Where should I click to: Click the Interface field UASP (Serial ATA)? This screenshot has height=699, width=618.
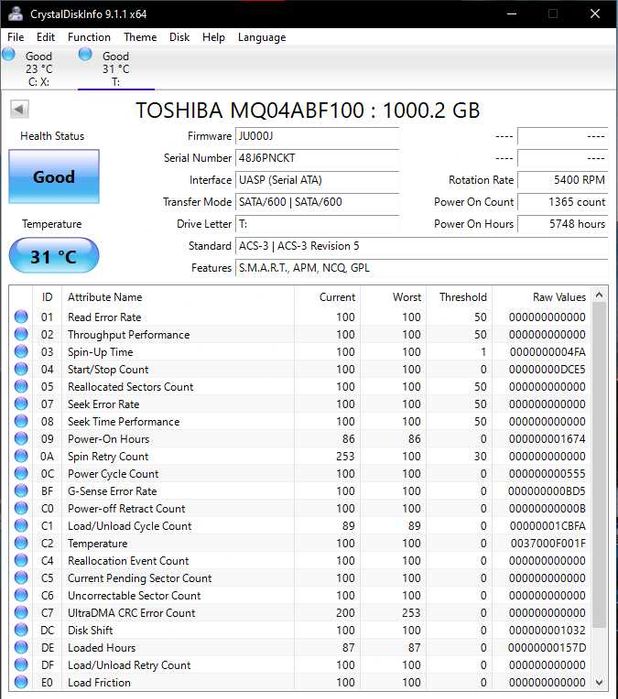pyautogui.click(x=317, y=180)
